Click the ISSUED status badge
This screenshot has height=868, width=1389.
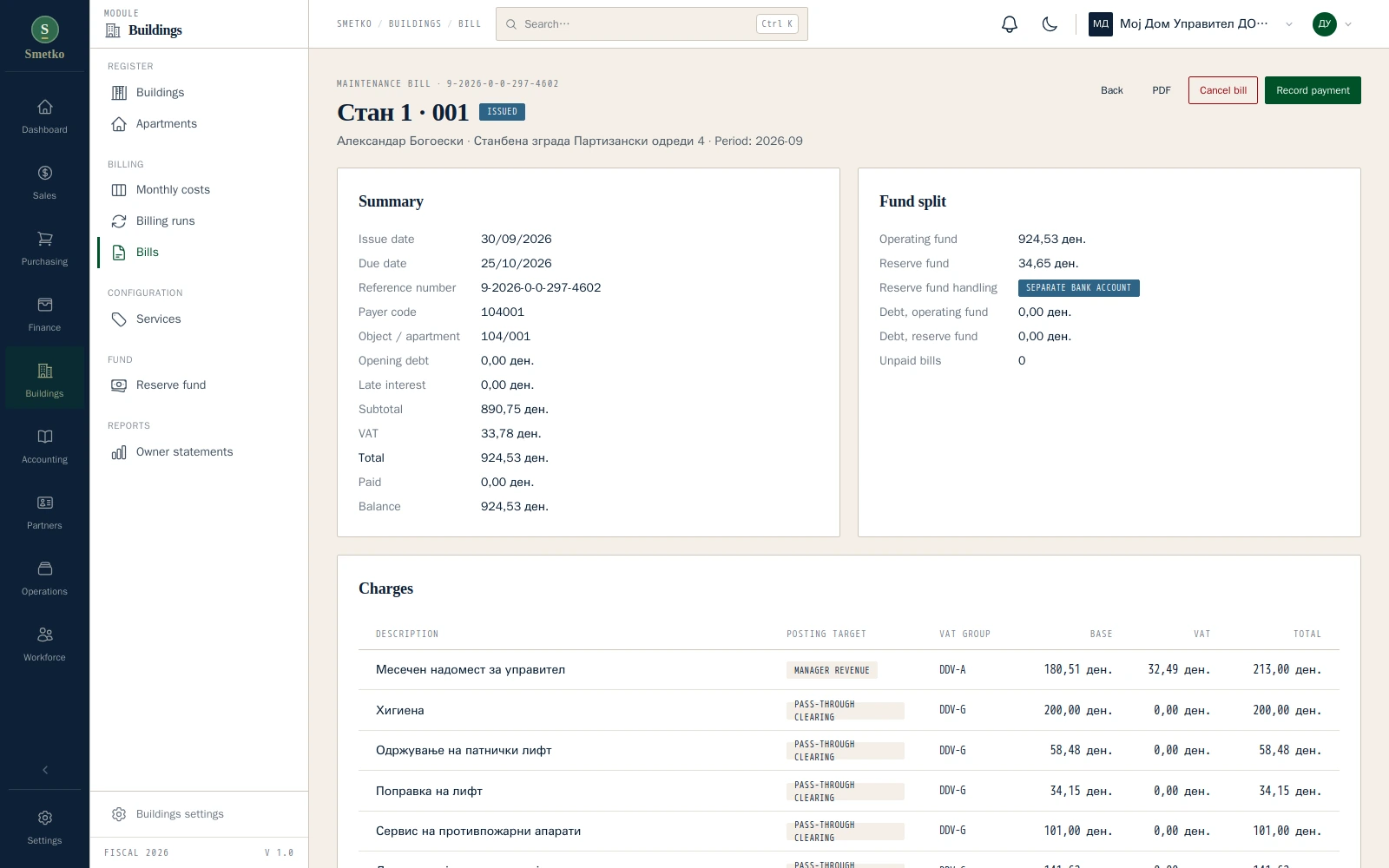click(x=502, y=112)
